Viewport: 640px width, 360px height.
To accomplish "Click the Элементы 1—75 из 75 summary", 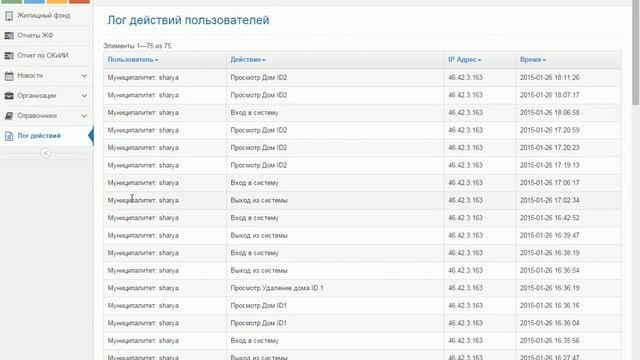I will pos(137,46).
